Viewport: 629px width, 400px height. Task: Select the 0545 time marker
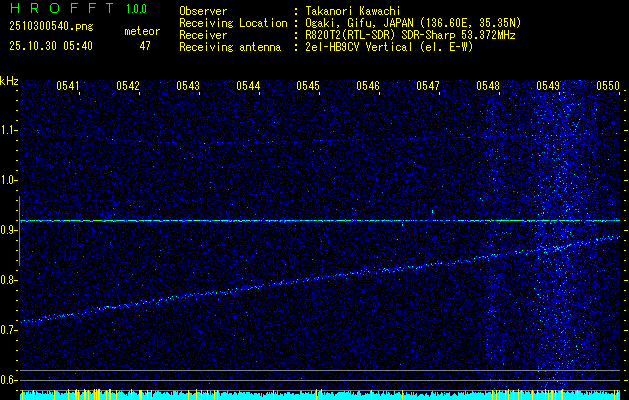tap(308, 87)
